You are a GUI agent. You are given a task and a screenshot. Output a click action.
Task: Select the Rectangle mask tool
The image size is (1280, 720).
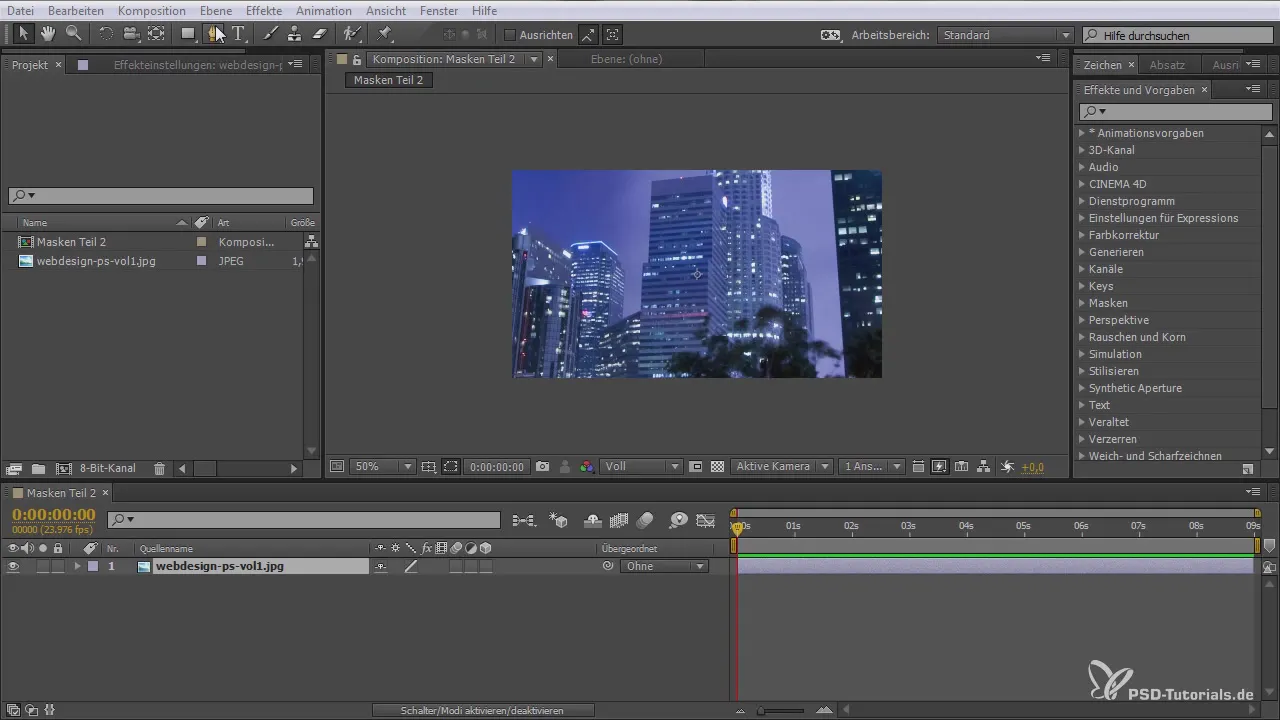click(187, 34)
